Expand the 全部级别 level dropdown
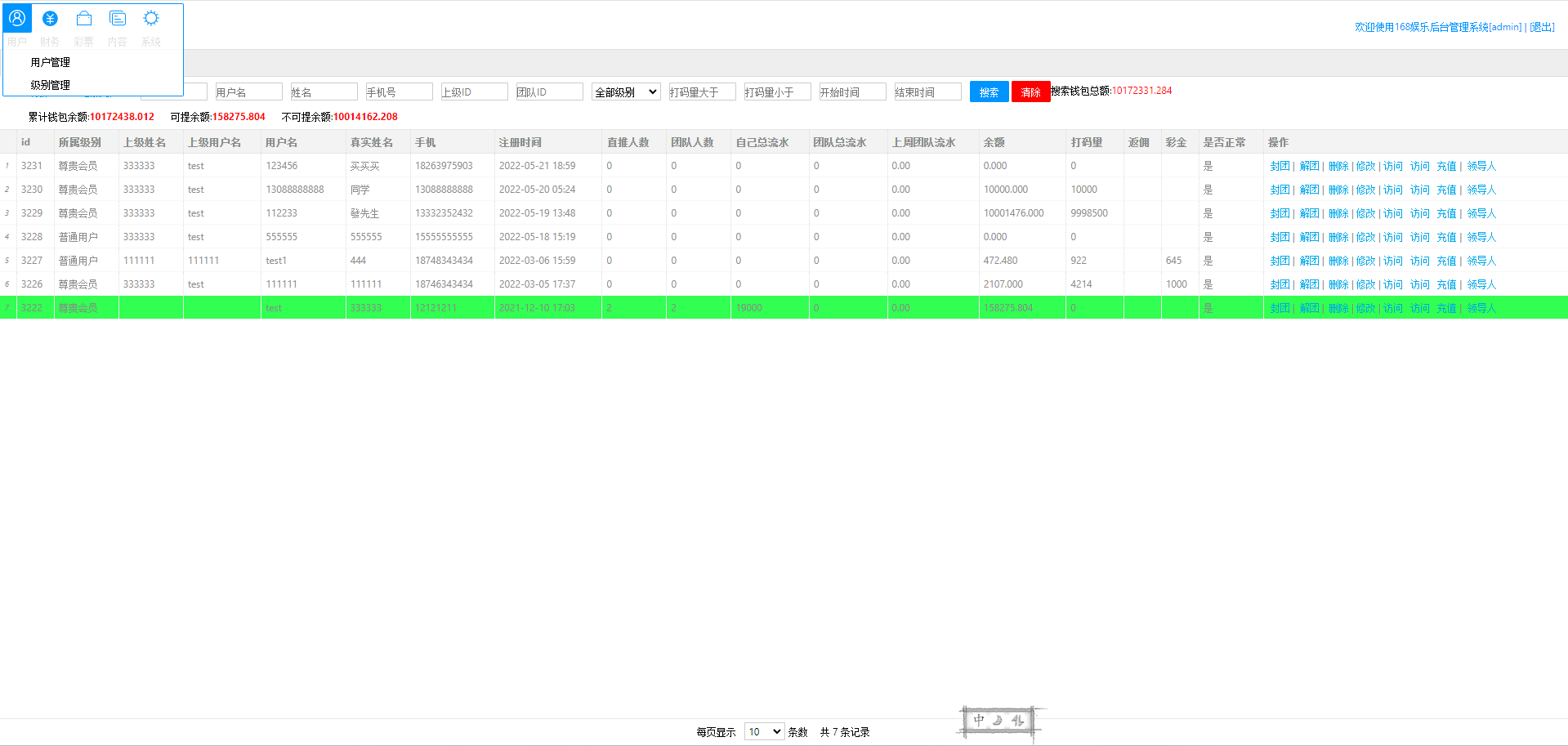This screenshot has height=746, width=1568. pos(626,92)
